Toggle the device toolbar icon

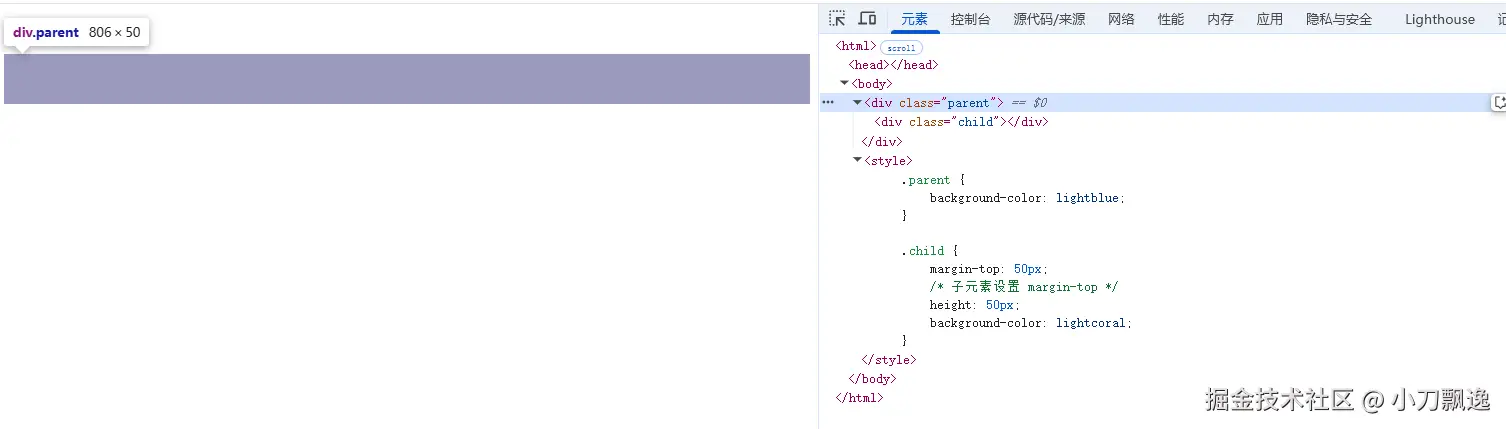[x=867, y=18]
